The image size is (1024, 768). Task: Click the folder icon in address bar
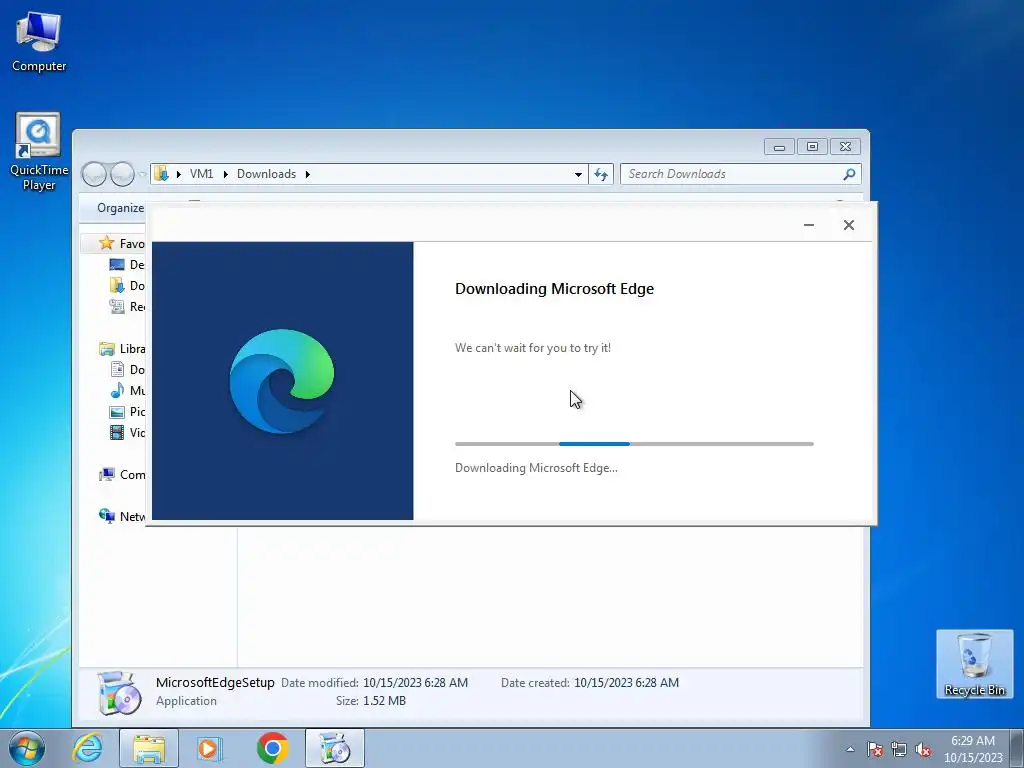[161, 174]
